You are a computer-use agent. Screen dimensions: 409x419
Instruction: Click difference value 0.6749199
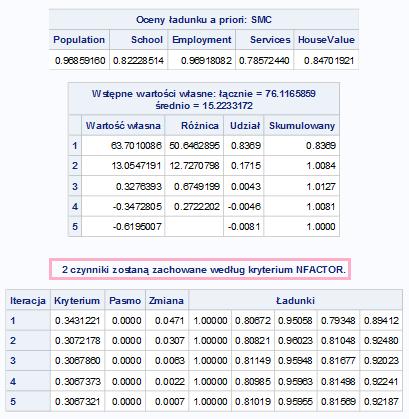coord(197,186)
